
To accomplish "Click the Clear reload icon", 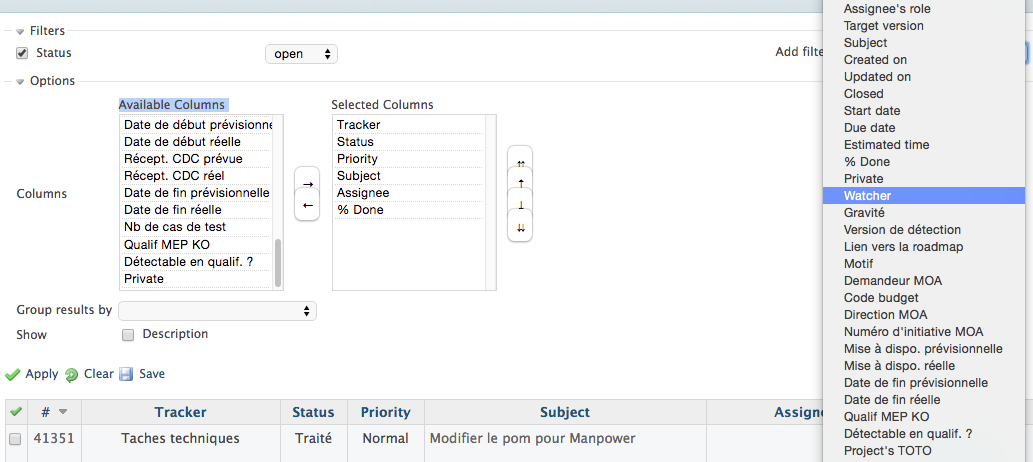I will [x=71, y=375].
